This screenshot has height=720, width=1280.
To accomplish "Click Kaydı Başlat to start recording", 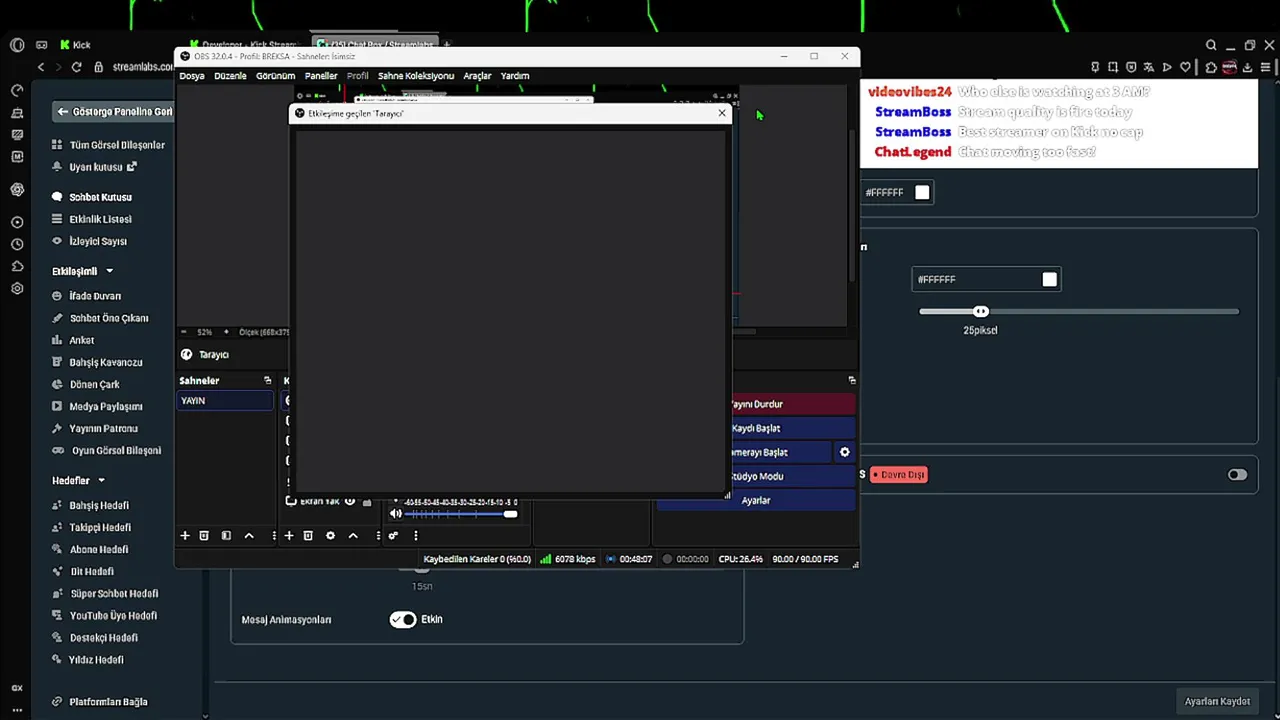I will [x=794, y=428].
